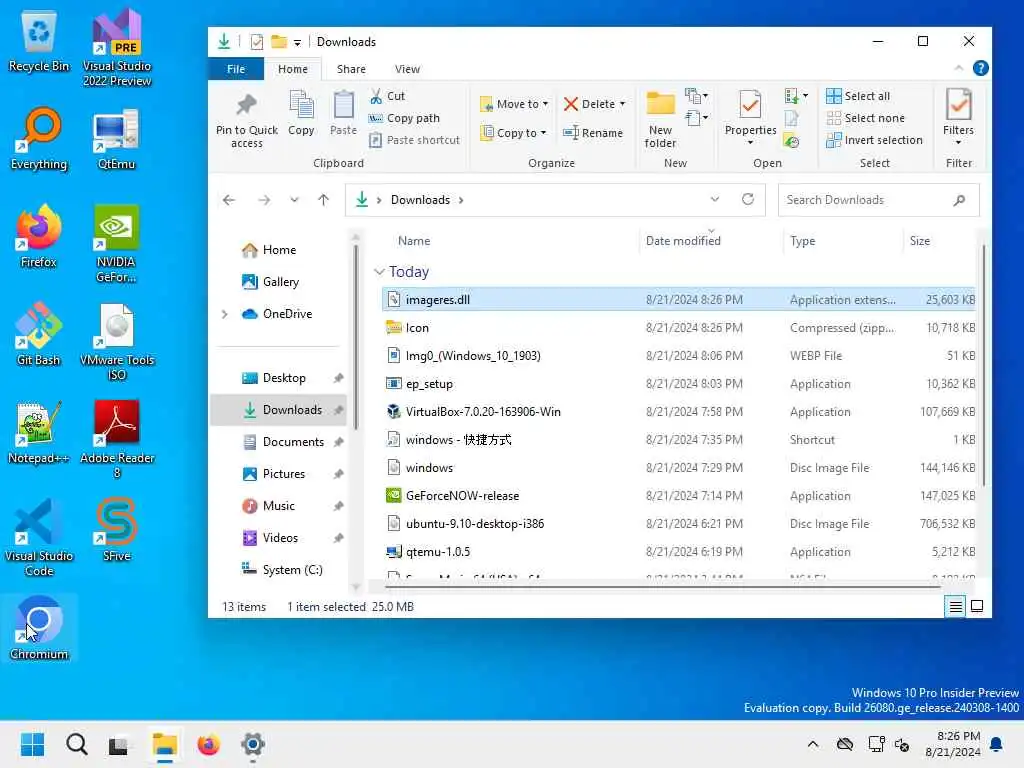Click the horizontal scrollbar of file list
Screen dimensions: 1024x768
662,586
